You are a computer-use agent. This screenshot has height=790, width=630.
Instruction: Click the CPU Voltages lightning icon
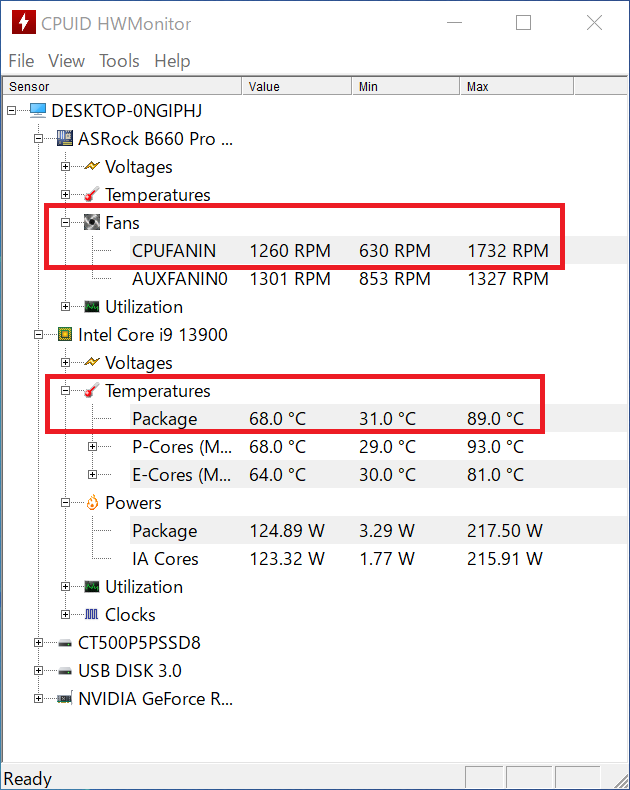[92, 362]
